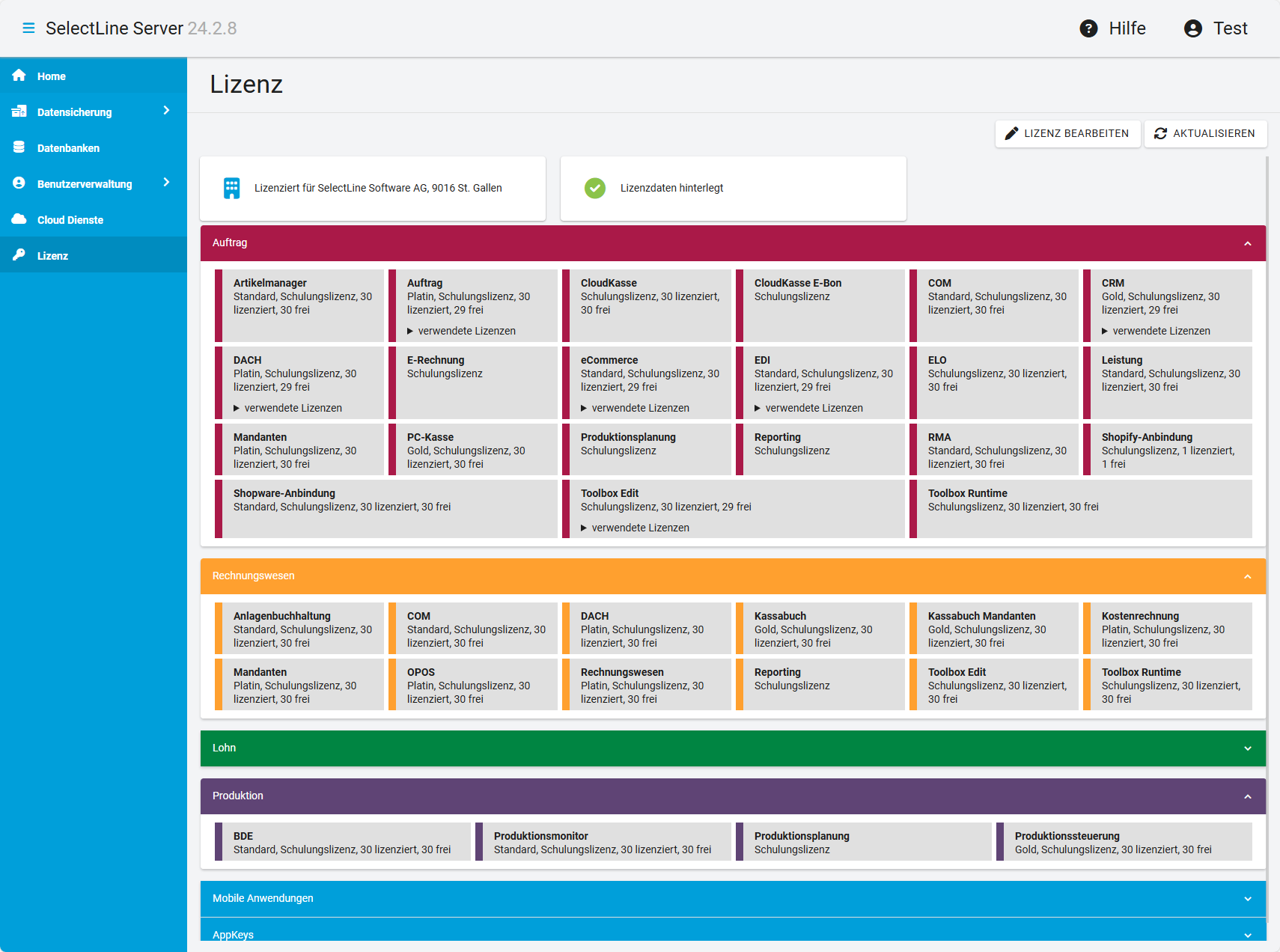Open Benutzerverwaltung menu item

94,183
